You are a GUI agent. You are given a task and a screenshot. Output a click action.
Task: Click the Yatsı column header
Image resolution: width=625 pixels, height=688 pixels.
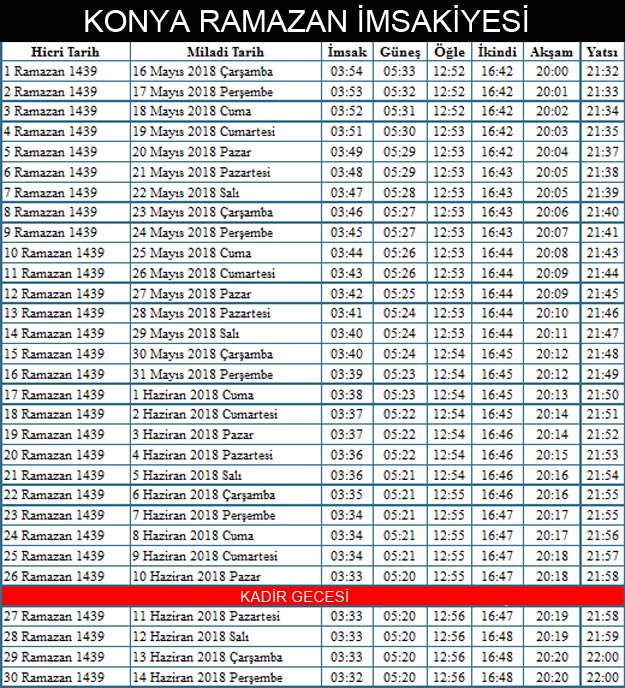point(601,52)
